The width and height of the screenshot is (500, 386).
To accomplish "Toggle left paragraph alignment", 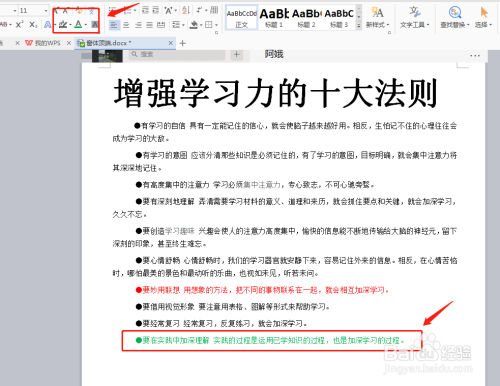I will coord(114,25).
